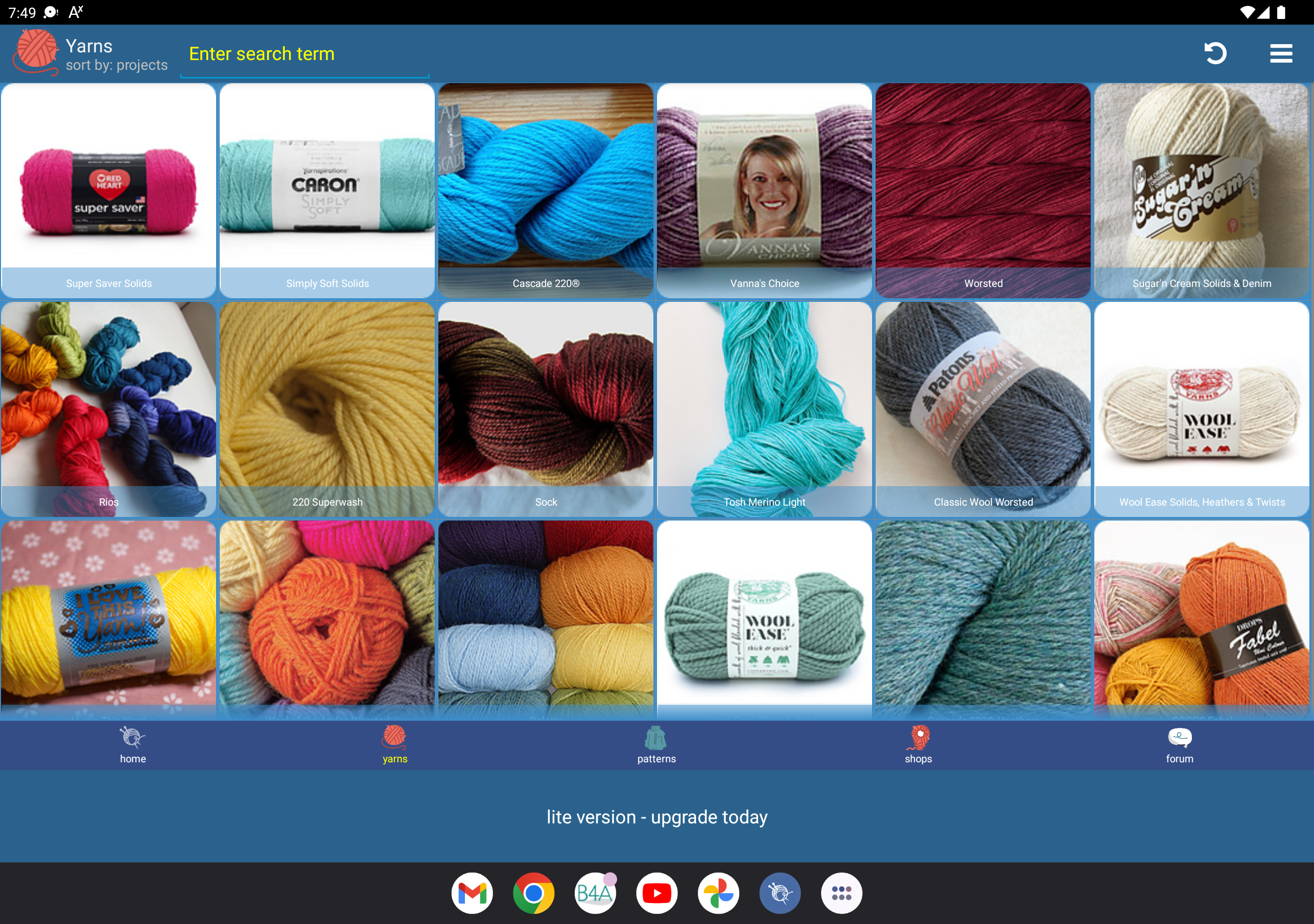Open the app drawer dots icon
The image size is (1314, 924).
[841, 893]
